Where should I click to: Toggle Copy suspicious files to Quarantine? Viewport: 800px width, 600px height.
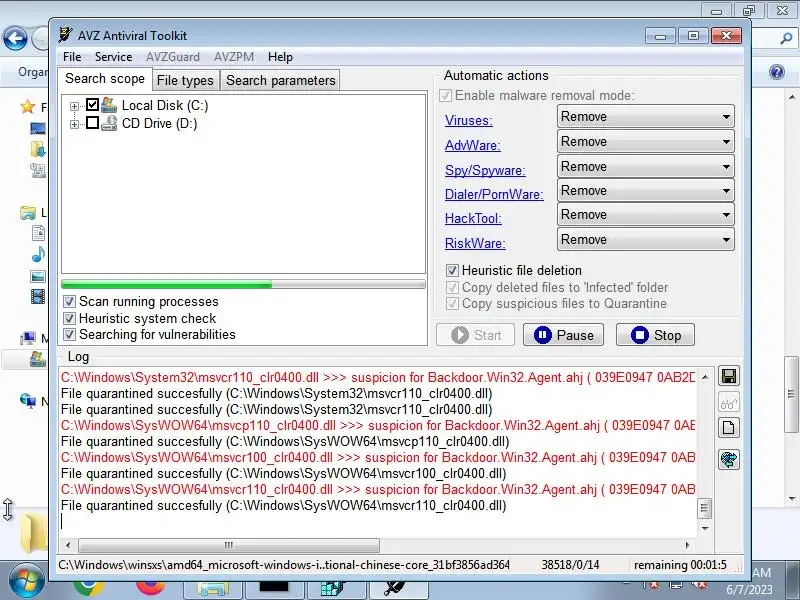452,304
